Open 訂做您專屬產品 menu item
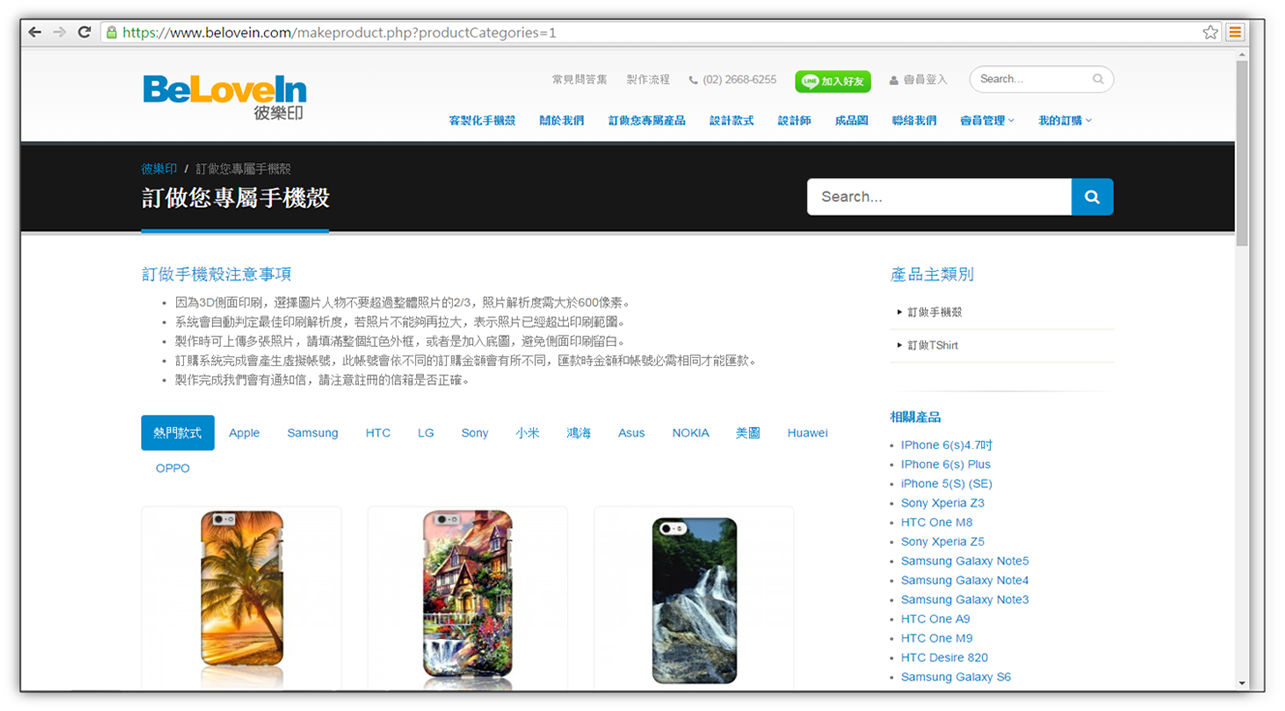The width and height of the screenshot is (1285, 711). 647,120
